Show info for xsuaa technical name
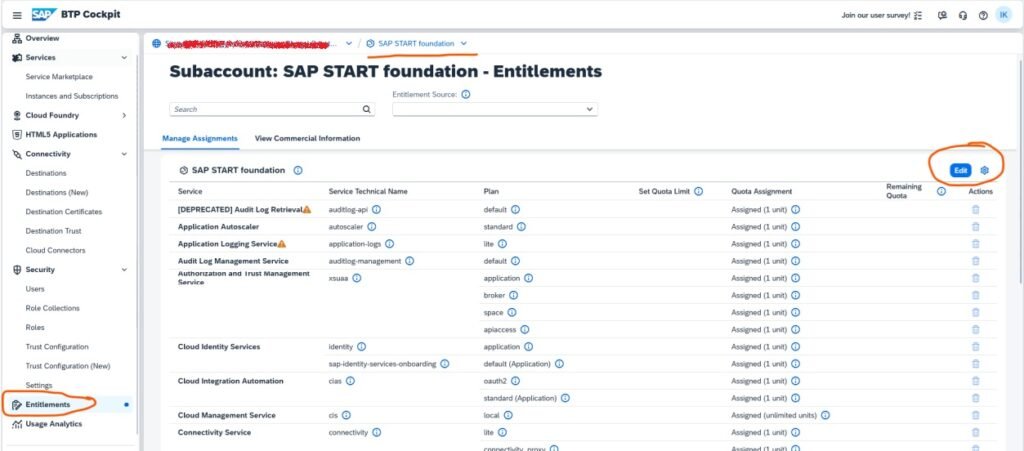 pyautogui.click(x=357, y=278)
